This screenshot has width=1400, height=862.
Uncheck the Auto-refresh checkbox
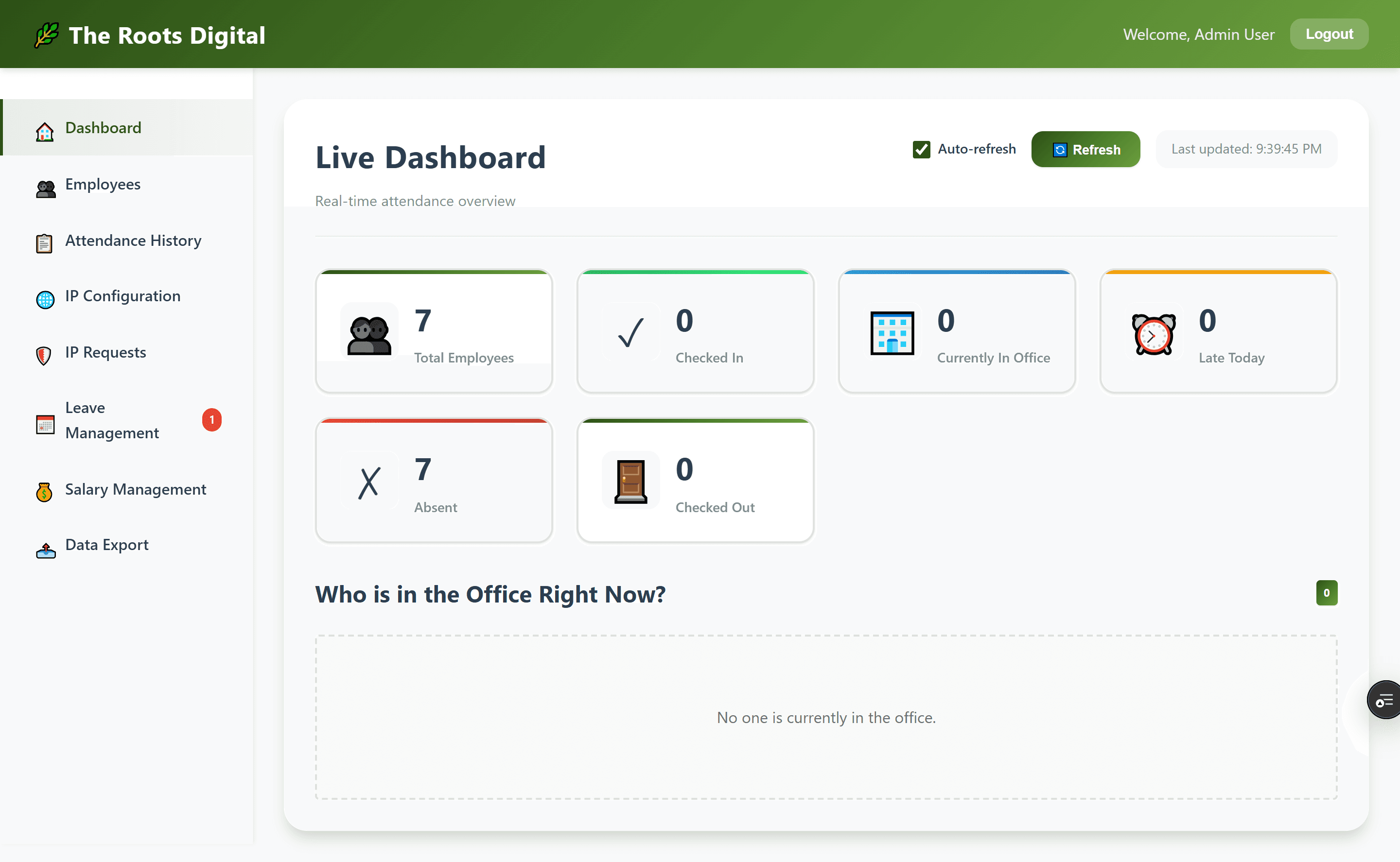point(922,149)
